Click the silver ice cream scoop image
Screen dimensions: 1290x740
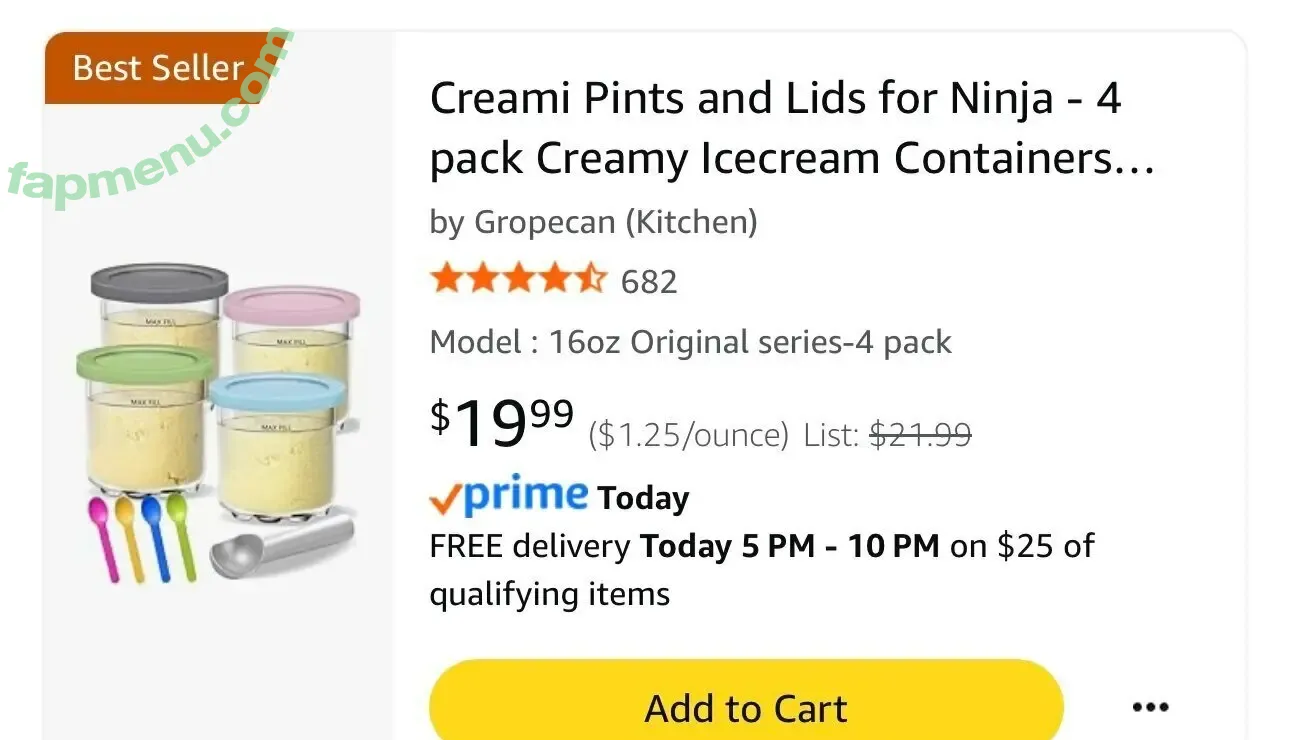[x=282, y=548]
